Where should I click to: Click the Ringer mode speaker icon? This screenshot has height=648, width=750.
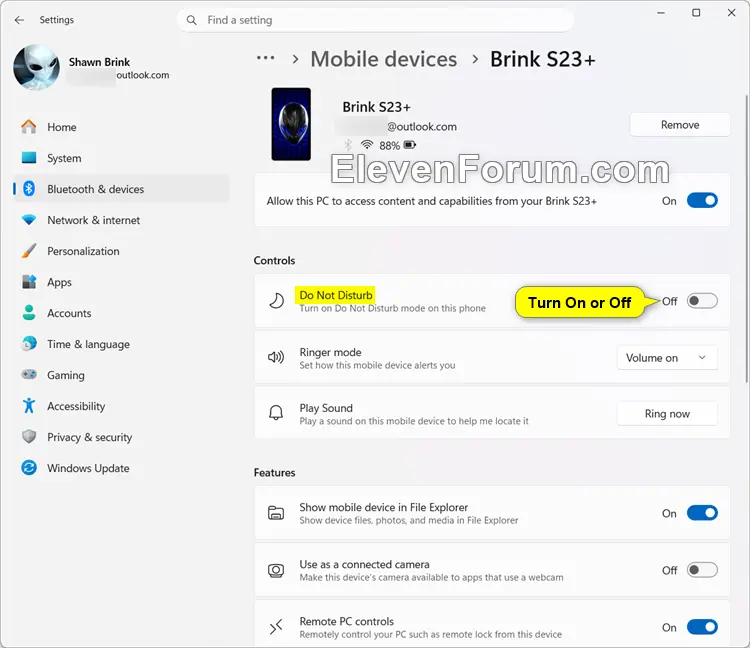(276, 358)
